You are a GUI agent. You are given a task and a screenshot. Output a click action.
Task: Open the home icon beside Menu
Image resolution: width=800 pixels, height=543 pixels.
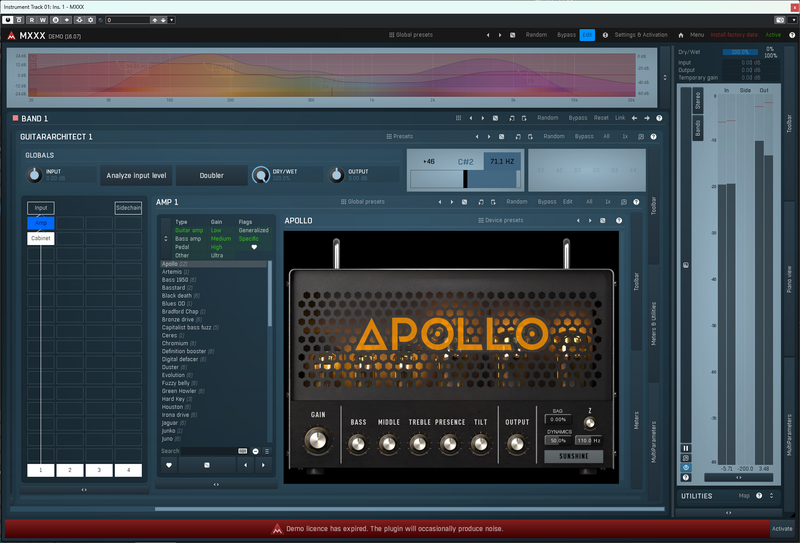(681, 35)
